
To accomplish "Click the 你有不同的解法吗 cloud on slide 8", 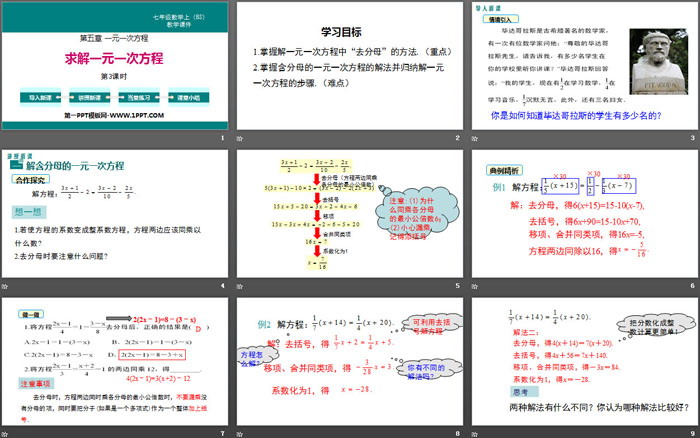I will pyautogui.click(x=428, y=370).
